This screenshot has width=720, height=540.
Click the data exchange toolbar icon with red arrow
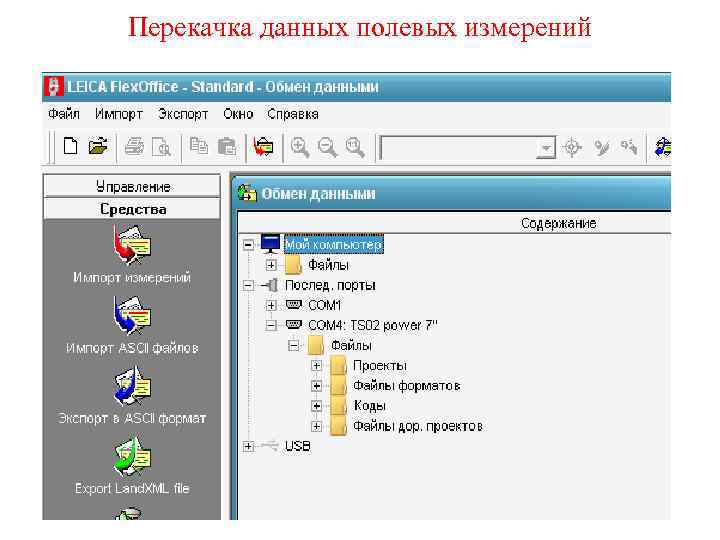(x=264, y=147)
